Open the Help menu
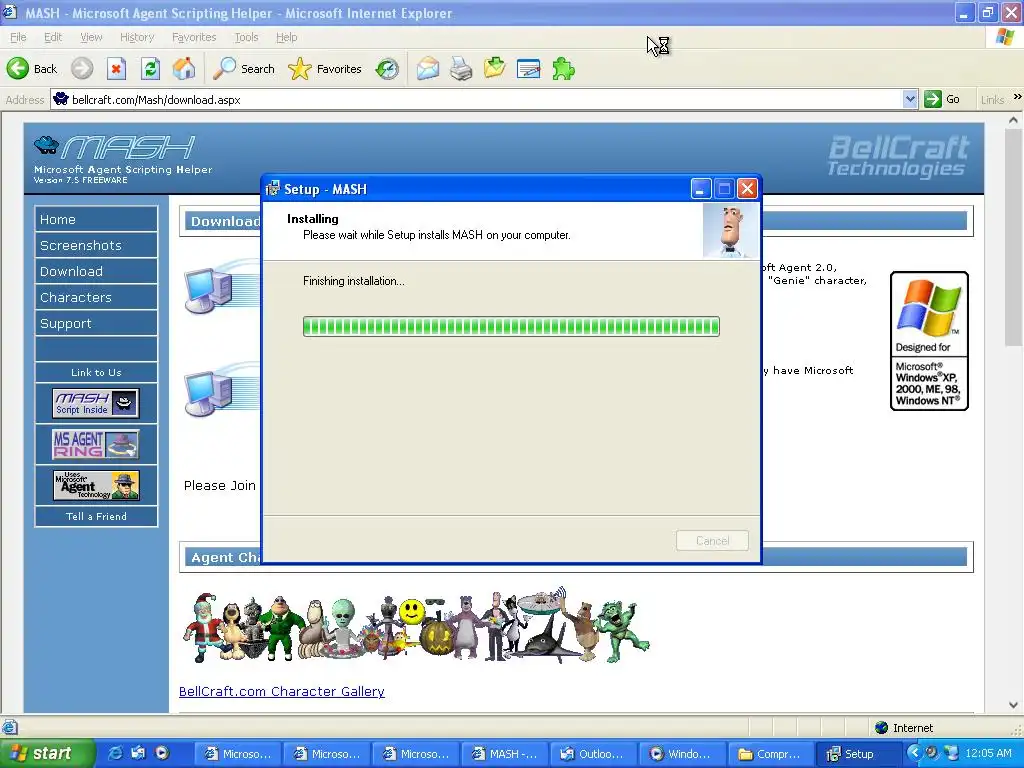 [286, 37]
